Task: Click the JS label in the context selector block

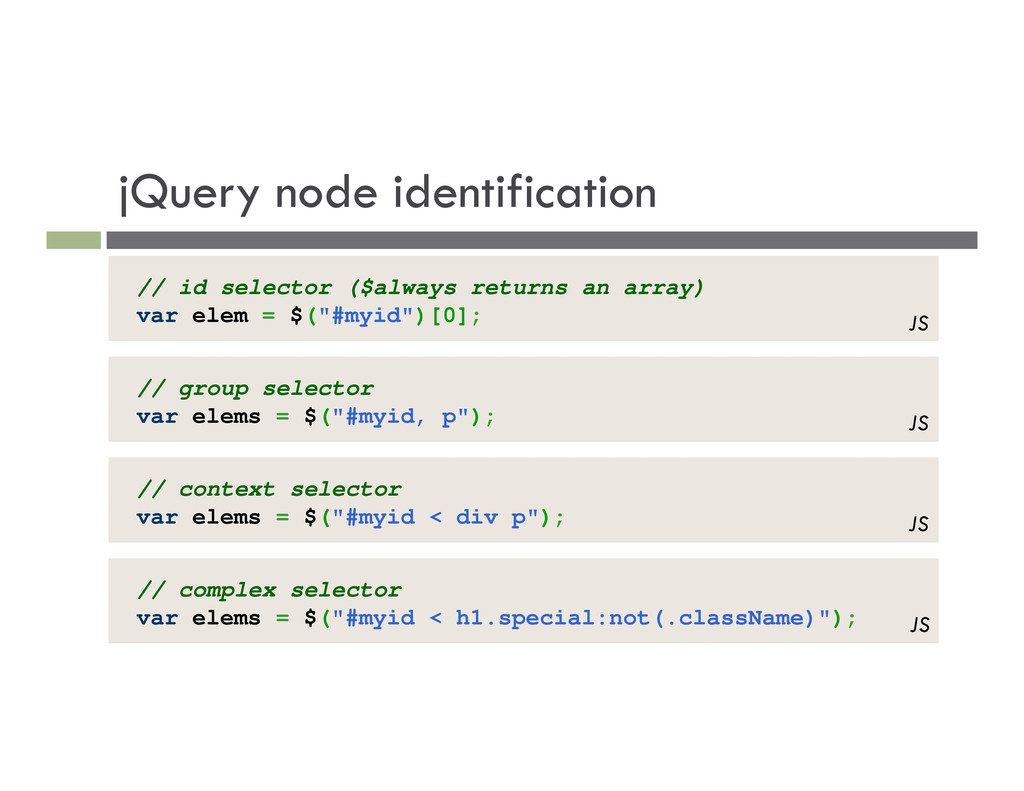Action: click(x=918, y=523)
